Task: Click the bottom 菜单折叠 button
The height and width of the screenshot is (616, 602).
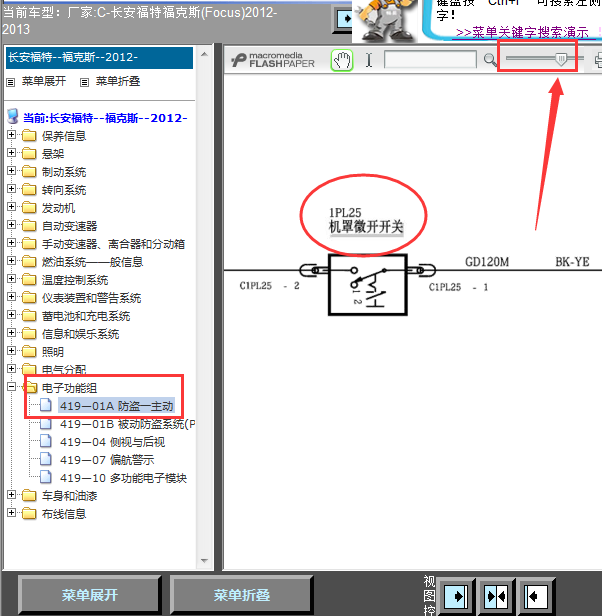Action: pyautogui.click(x=242, y=595)
